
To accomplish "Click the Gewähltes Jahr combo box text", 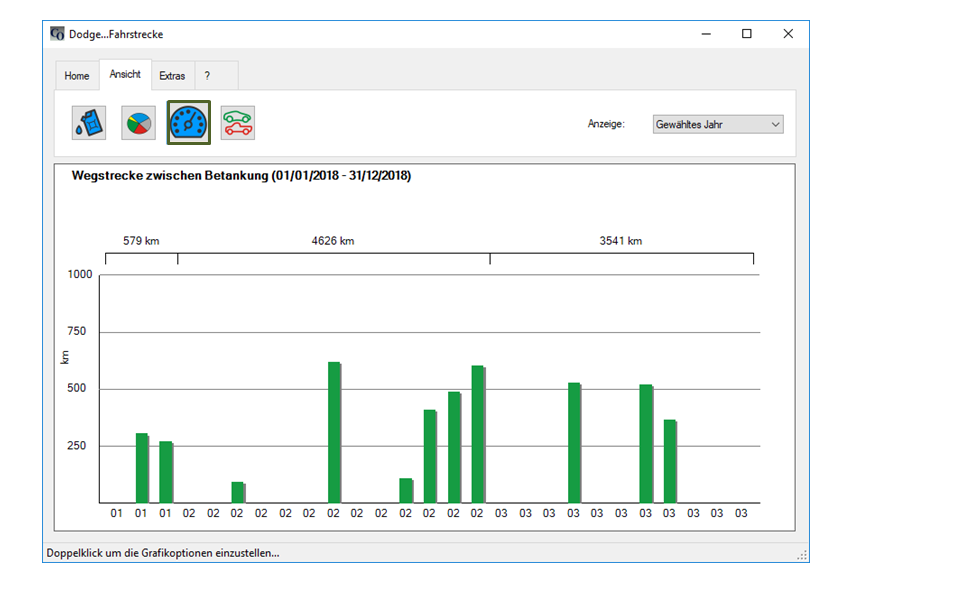I will [706, 125].
